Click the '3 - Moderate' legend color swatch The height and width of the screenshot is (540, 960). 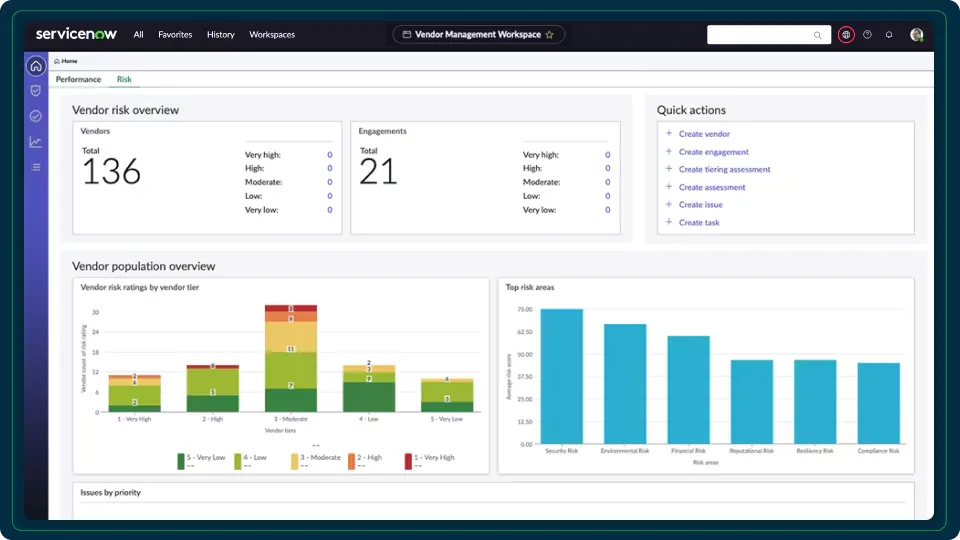295,461
